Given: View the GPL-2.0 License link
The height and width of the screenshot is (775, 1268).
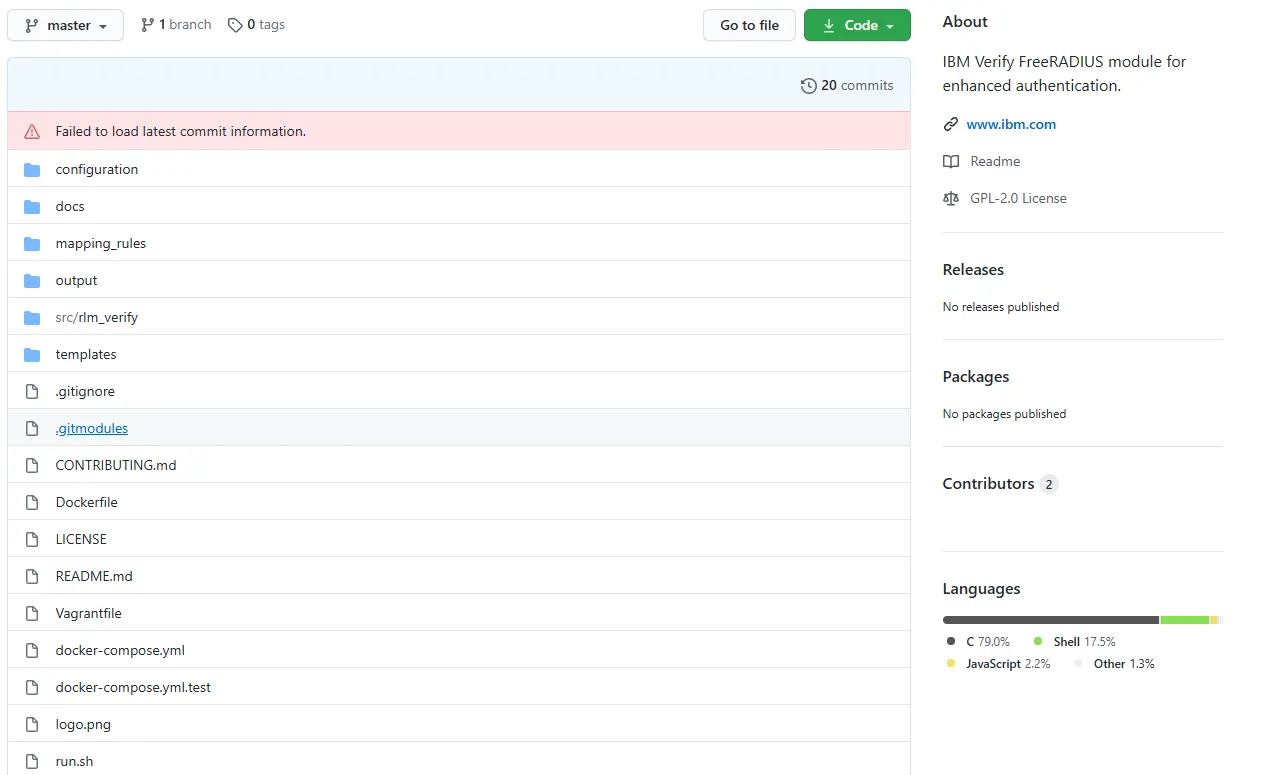Looking at the screenshot, I should pos(1018,198).
